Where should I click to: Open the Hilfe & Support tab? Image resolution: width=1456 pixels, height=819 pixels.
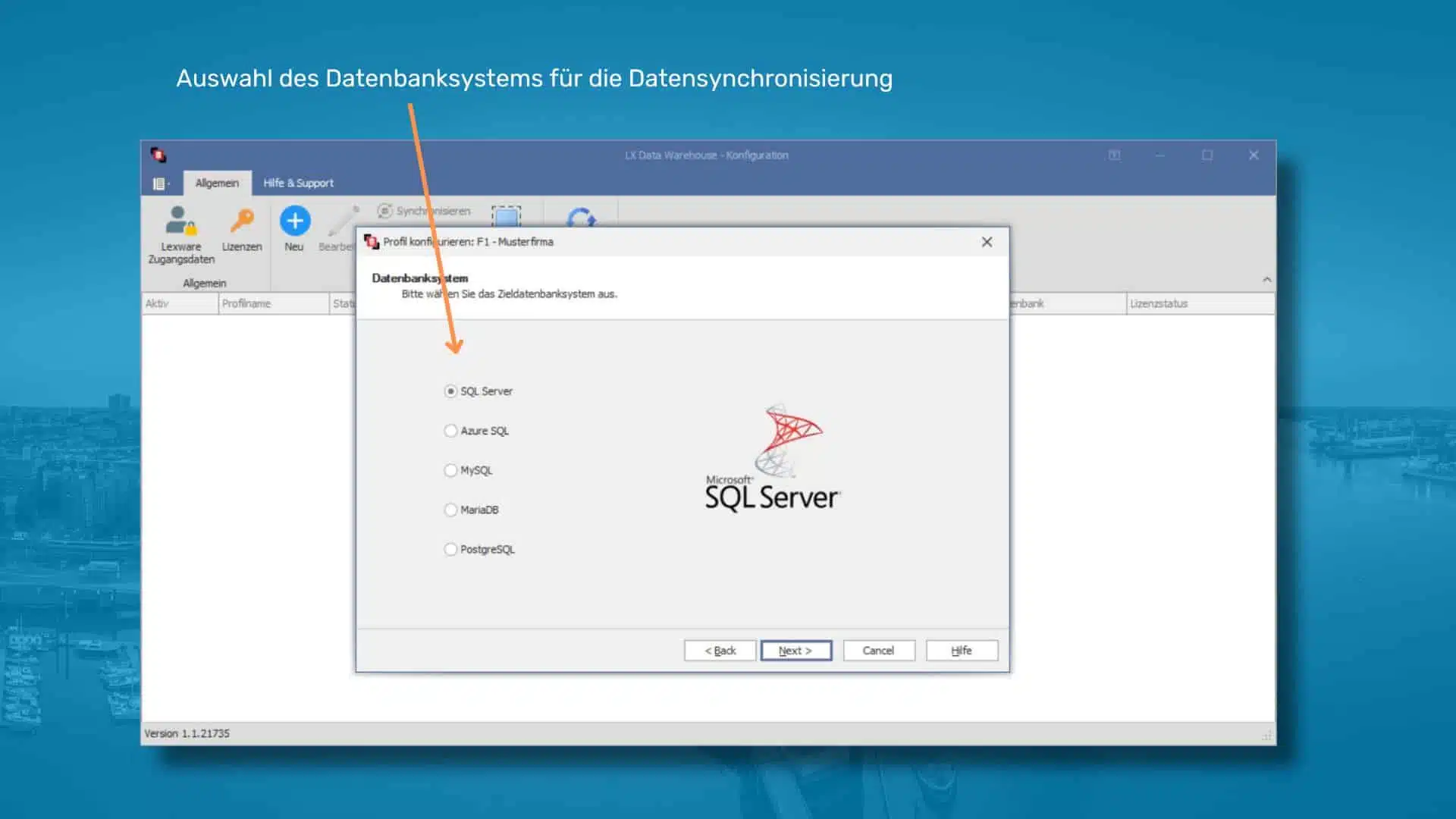(298, 183)
